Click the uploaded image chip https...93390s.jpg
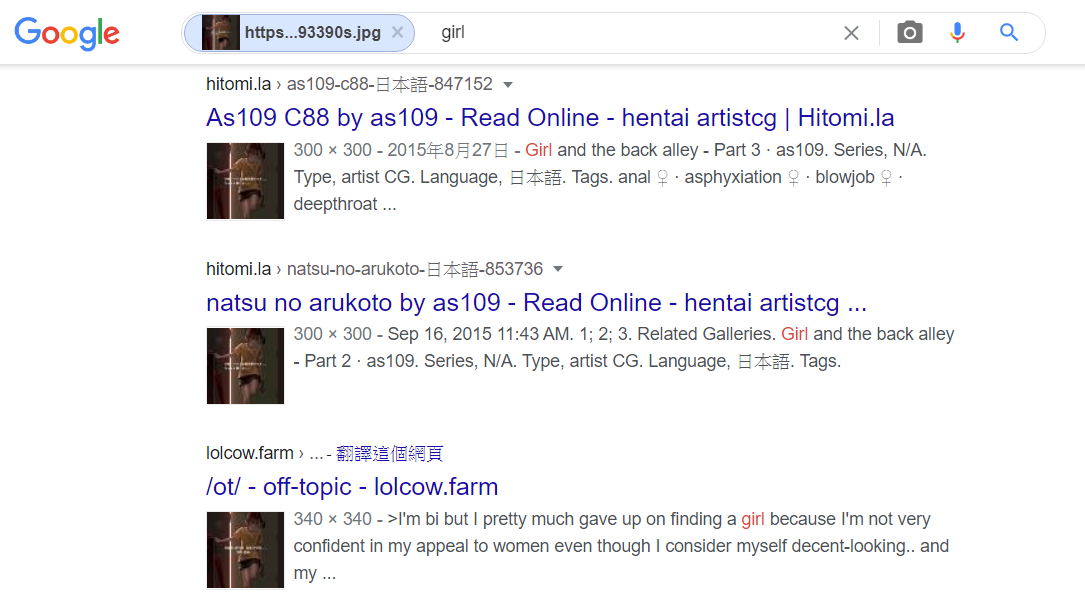The height and width of the screenshot is (608, 1085). 299,33
